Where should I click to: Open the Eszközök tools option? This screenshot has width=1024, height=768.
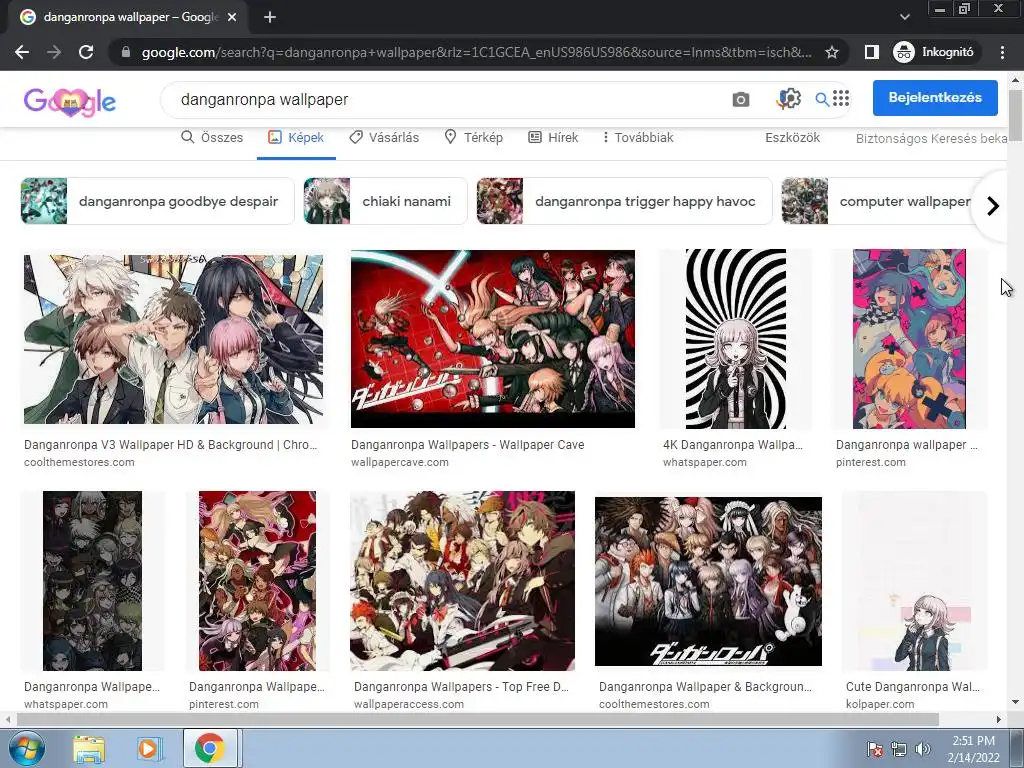[x=792, y=138]
